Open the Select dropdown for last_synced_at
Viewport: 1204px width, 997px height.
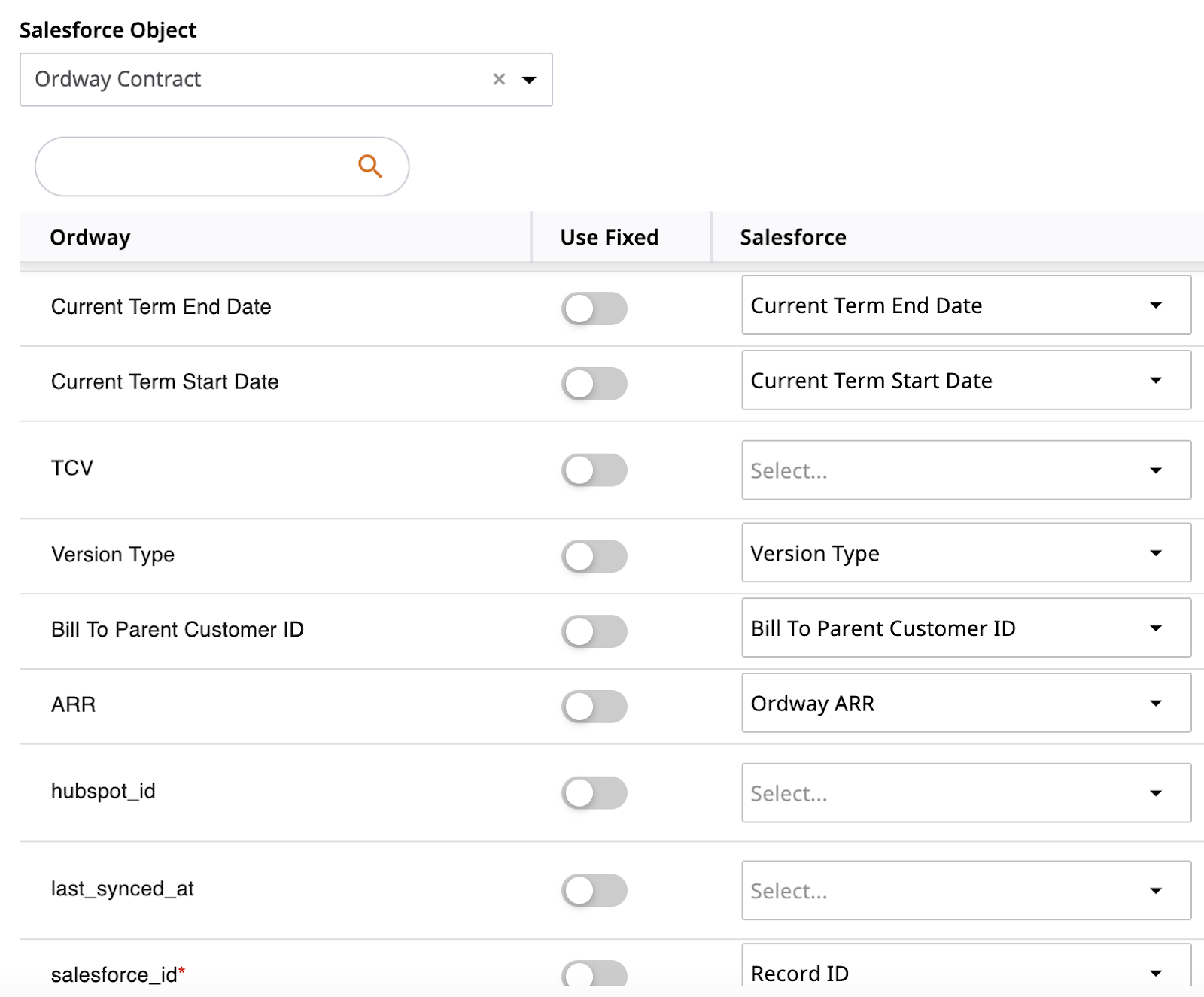click(966, 890)
